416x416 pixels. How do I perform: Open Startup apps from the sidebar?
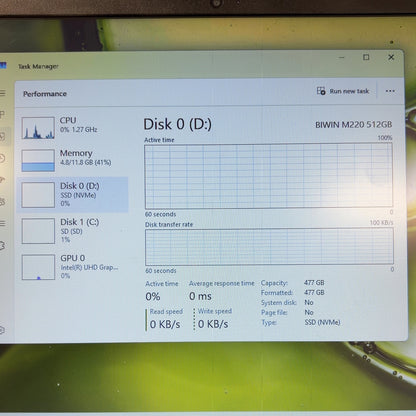[2, 180]
